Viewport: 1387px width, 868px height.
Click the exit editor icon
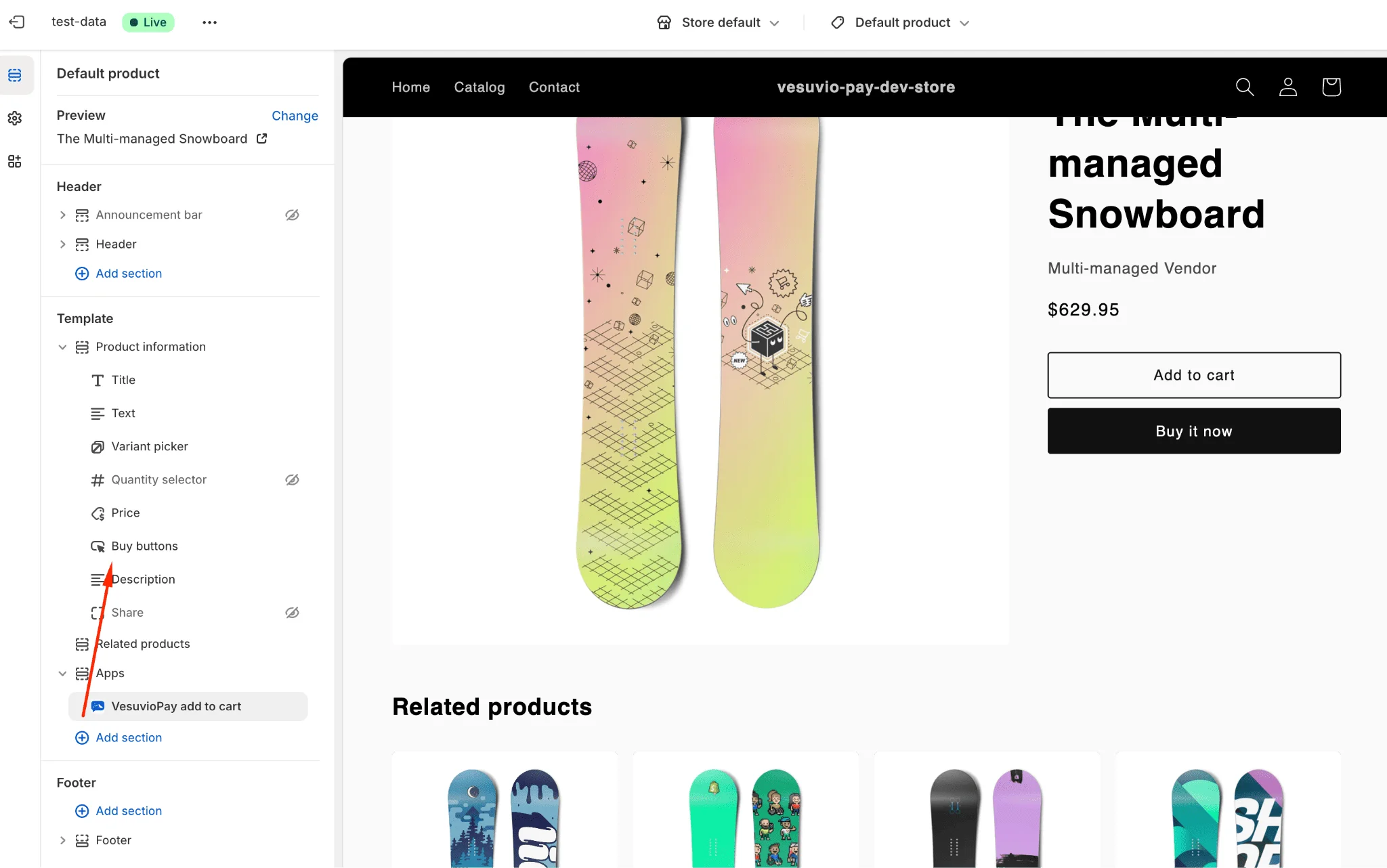click(17, 22)
